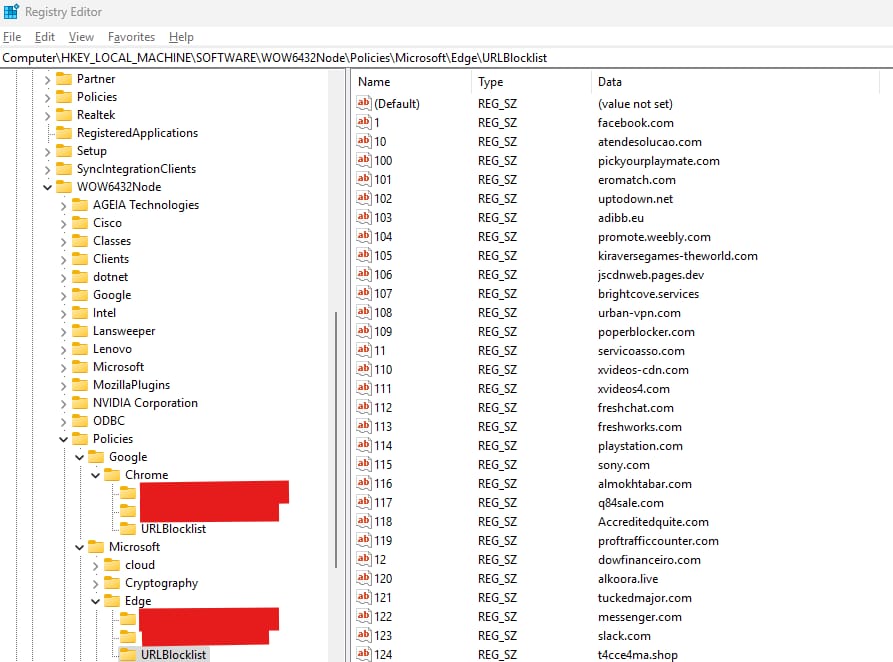Select the value named 102

click(383, 198)
